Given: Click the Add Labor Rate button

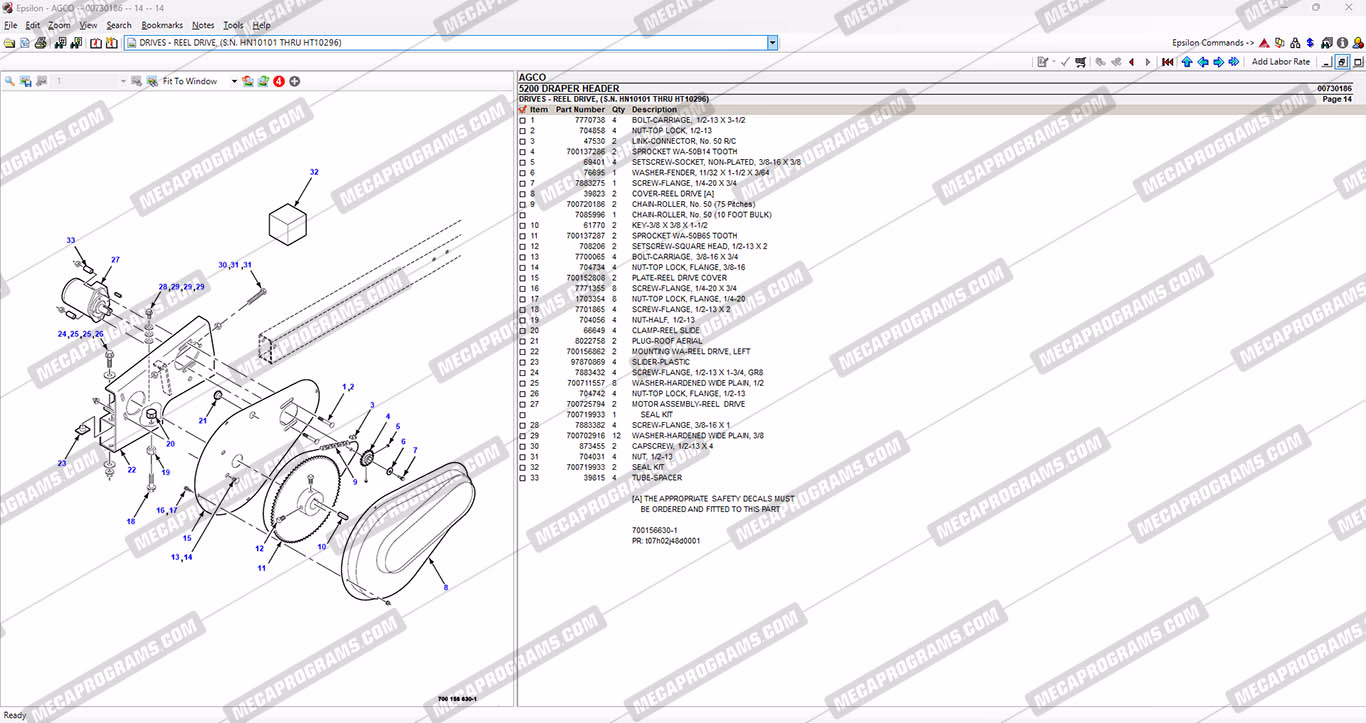Looking at the screenshot, I should coord(1281,62).
